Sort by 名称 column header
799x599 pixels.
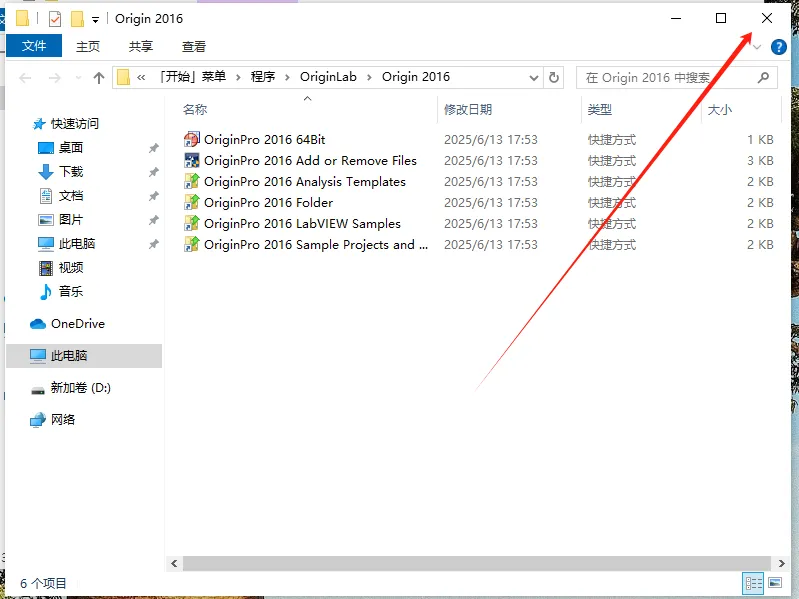(195, 110)
